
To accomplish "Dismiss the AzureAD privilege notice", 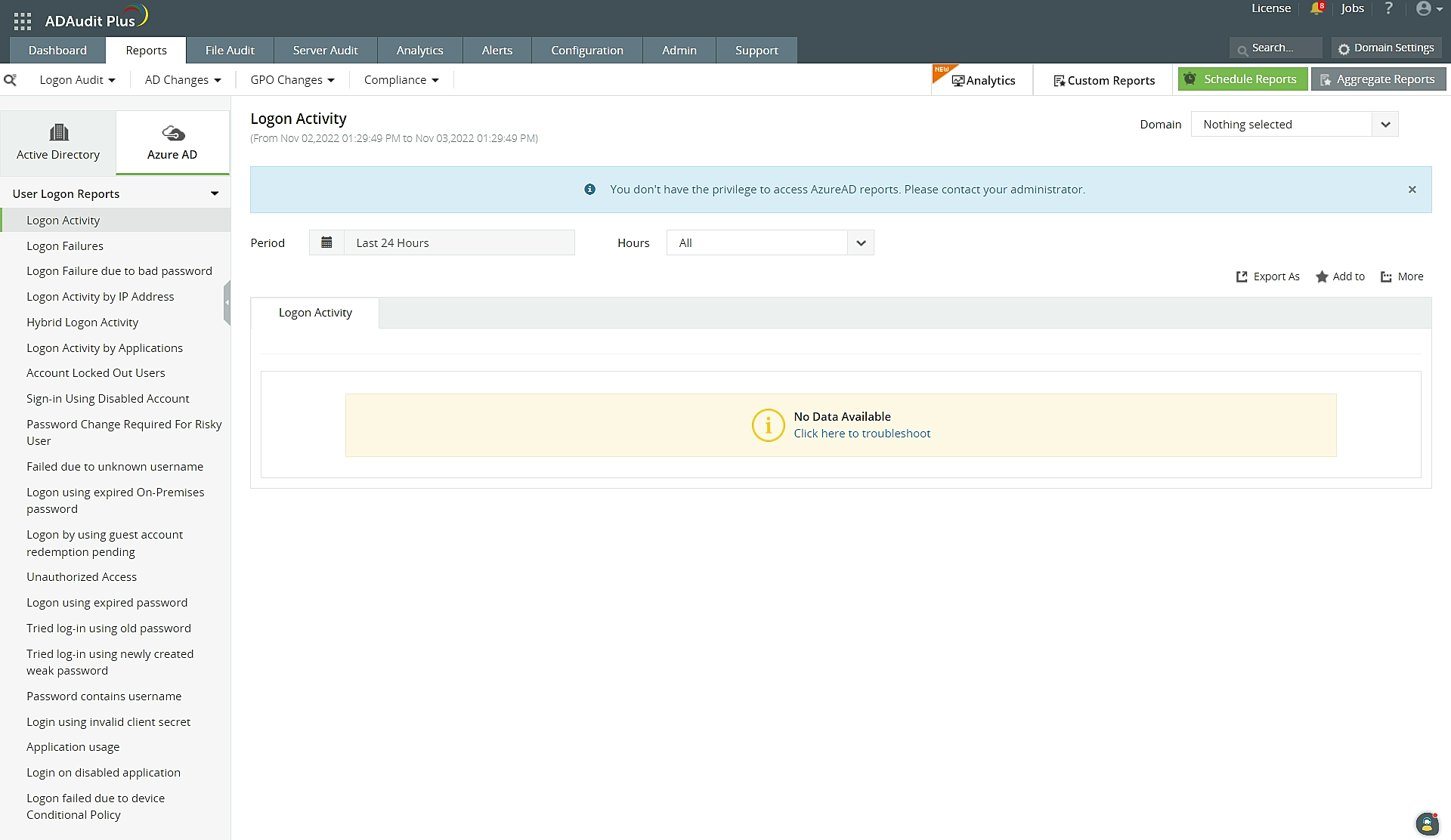I will [x=1412, y=190].
